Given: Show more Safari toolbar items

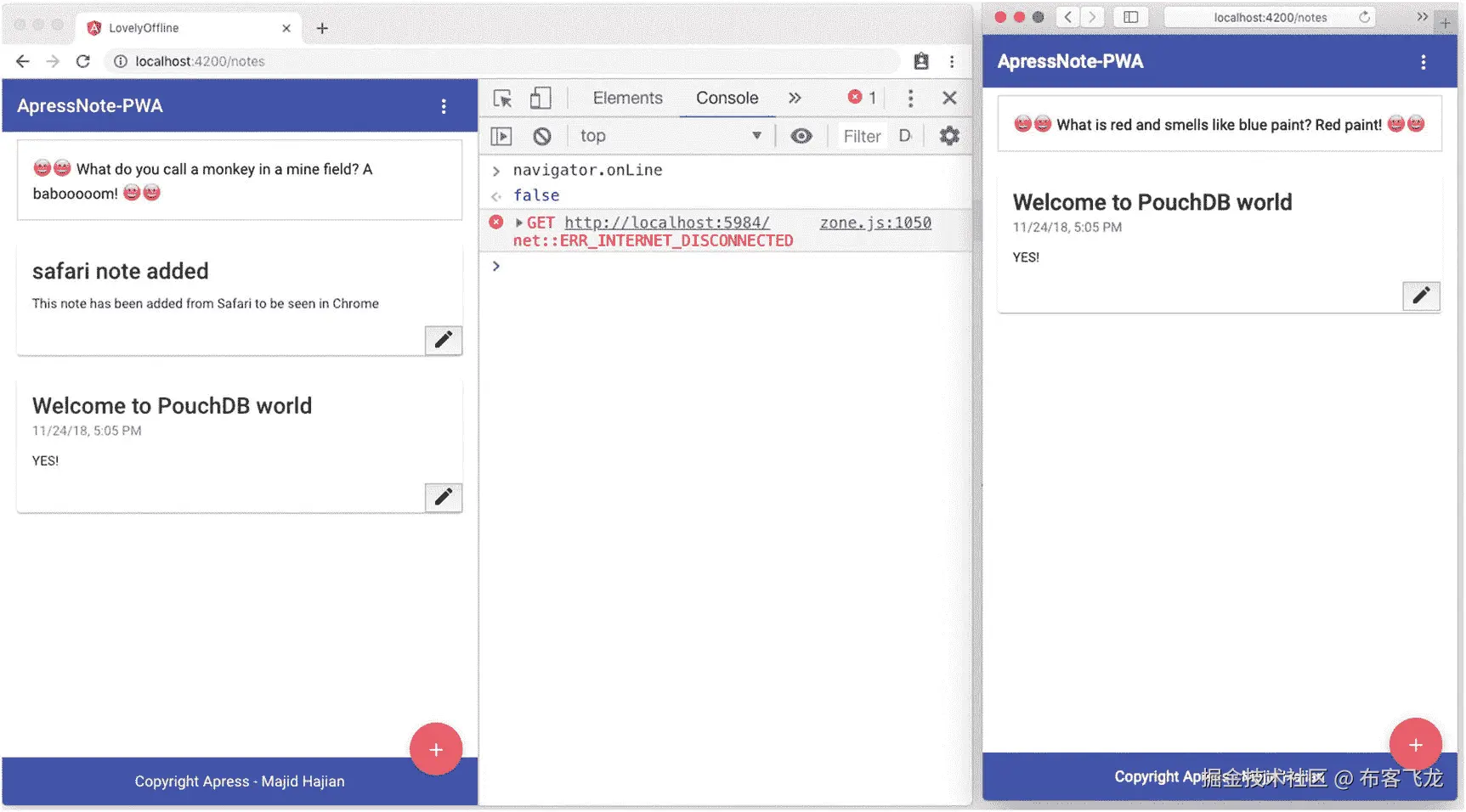Looking at the screenshot, I should (x=1422, y=17).
